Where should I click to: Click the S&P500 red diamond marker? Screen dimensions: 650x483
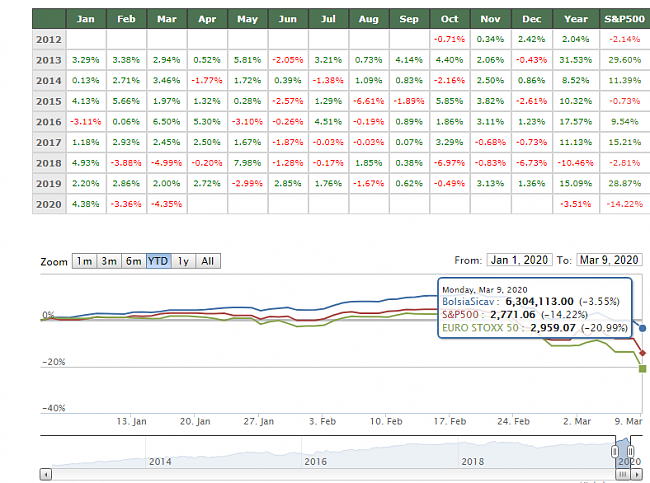(643, 353)
